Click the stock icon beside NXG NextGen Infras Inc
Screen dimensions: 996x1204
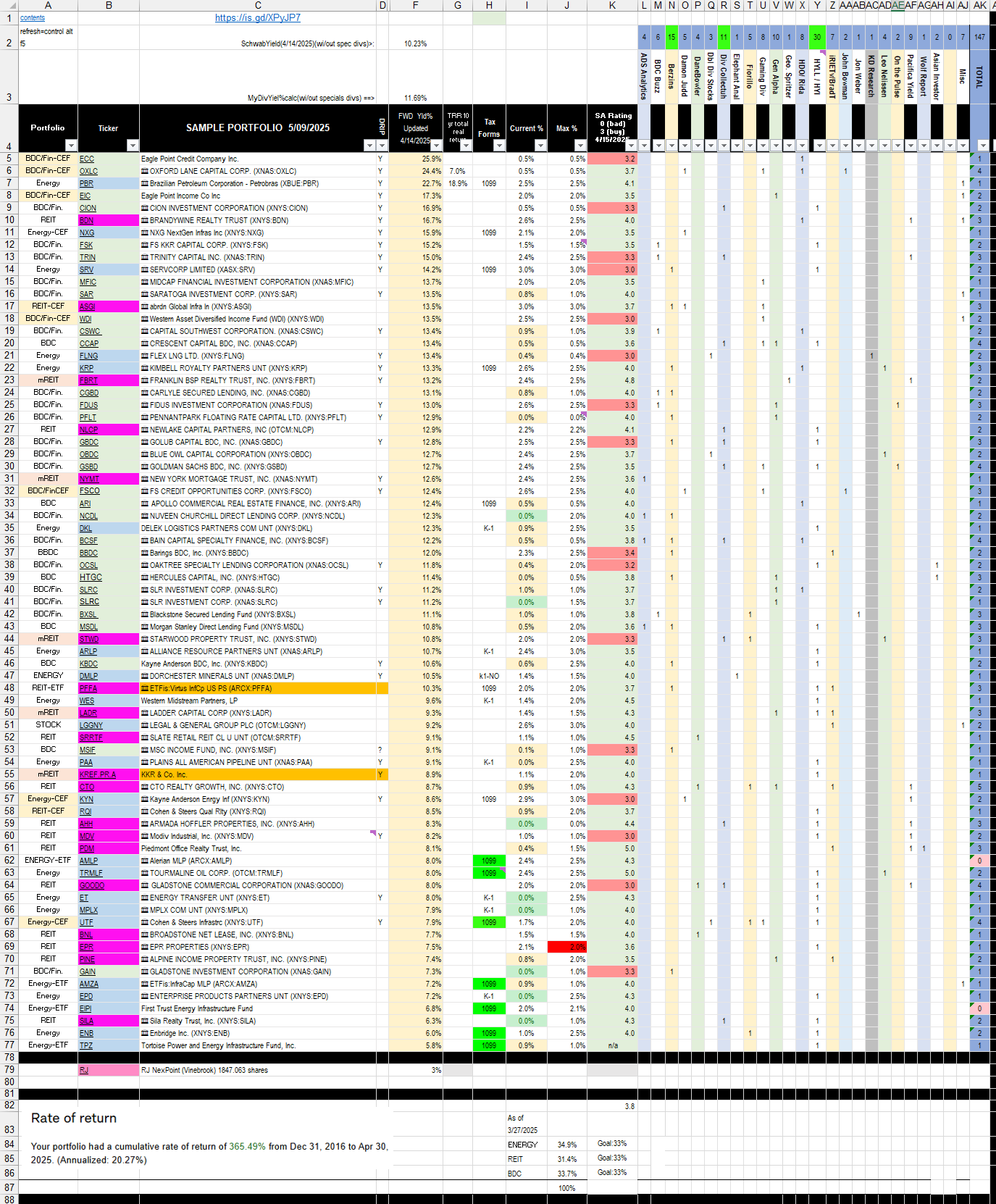point(145,233)
